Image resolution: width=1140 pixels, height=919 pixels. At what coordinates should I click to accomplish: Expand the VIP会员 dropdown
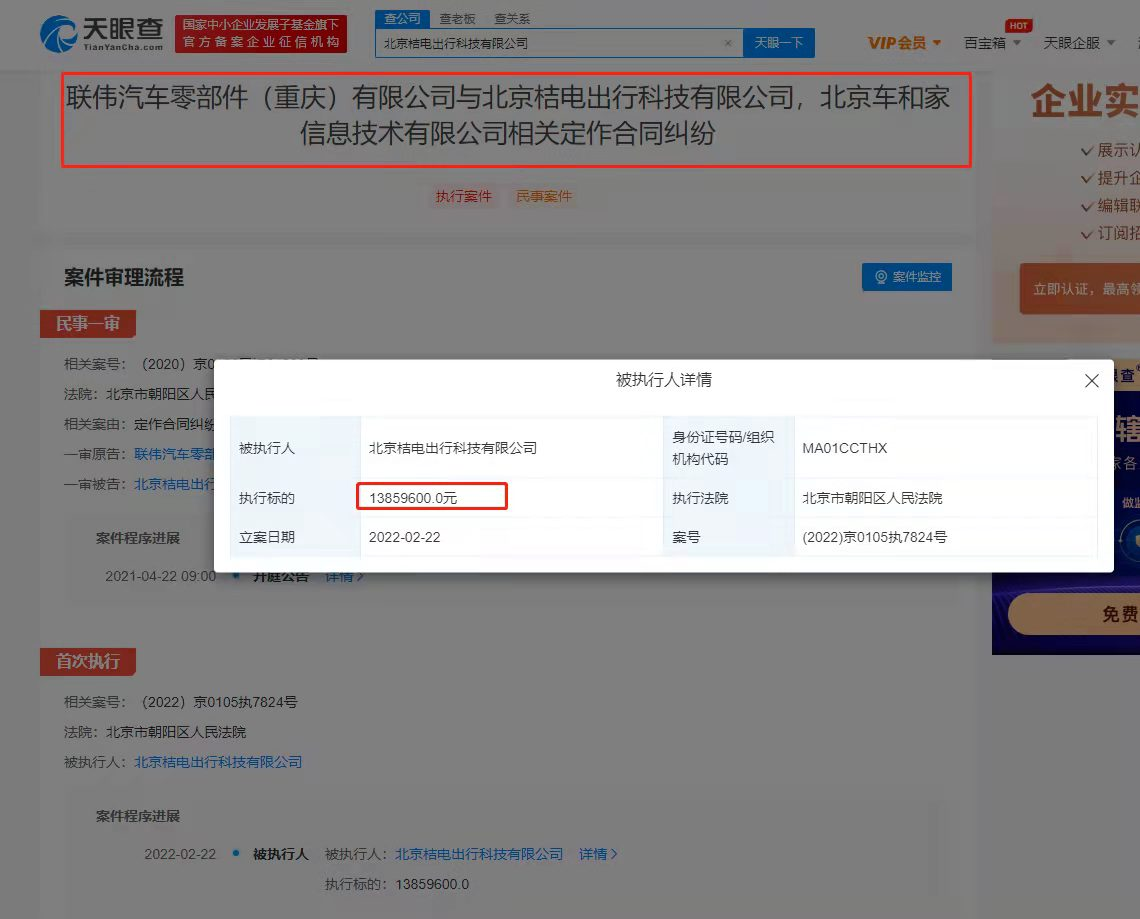(x=904, y=43)
